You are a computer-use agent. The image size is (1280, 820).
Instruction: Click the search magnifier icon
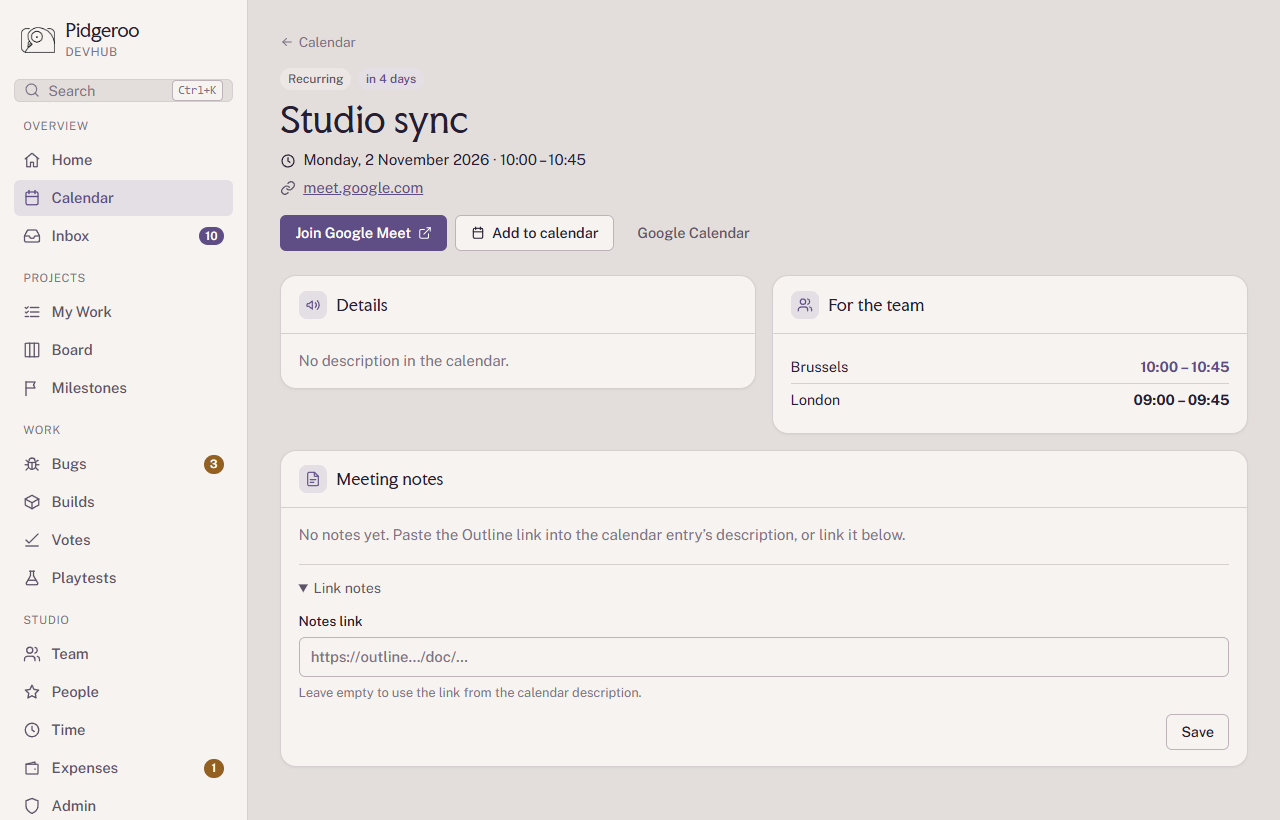pyautogui.click(x=33, y=91)
